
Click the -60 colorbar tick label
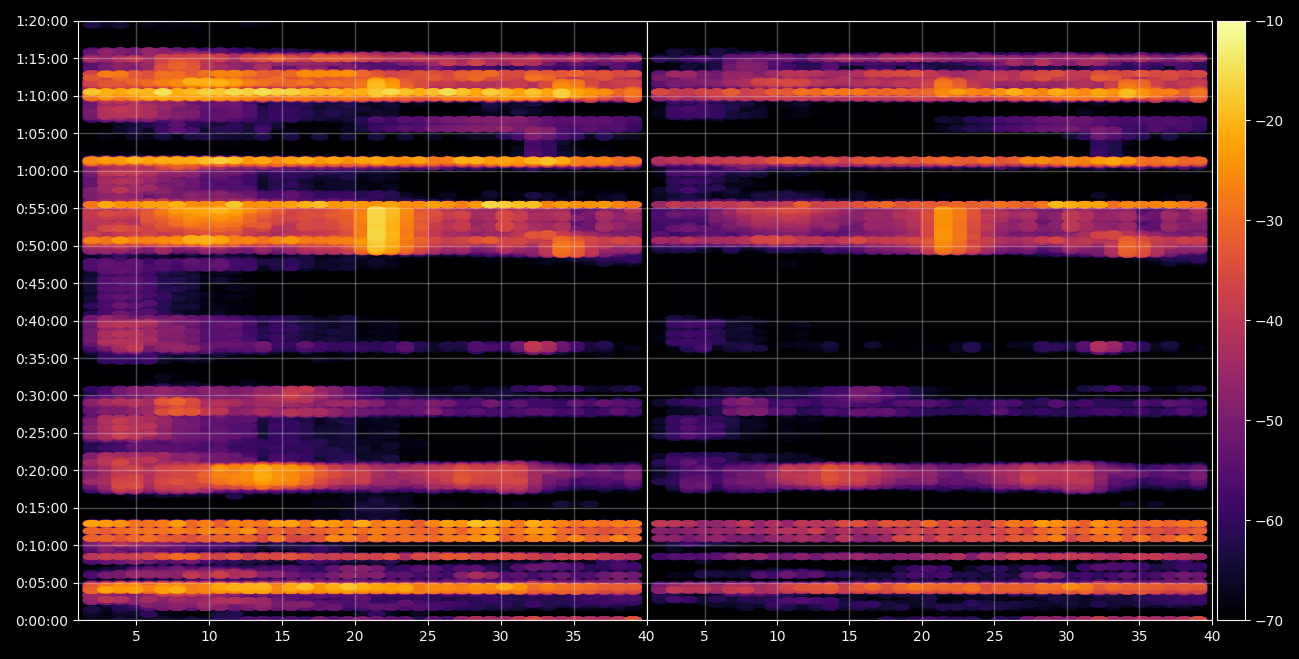click(1269, 521)
